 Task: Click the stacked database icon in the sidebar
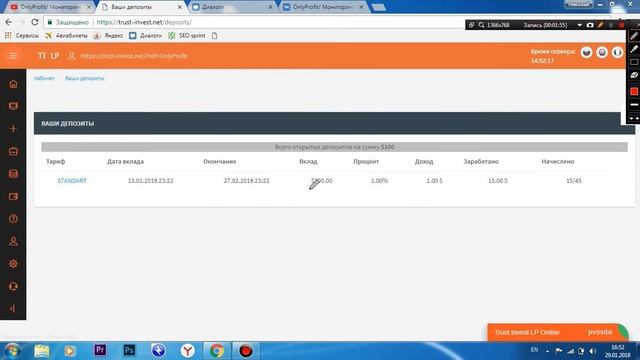[x=13, y=174]
